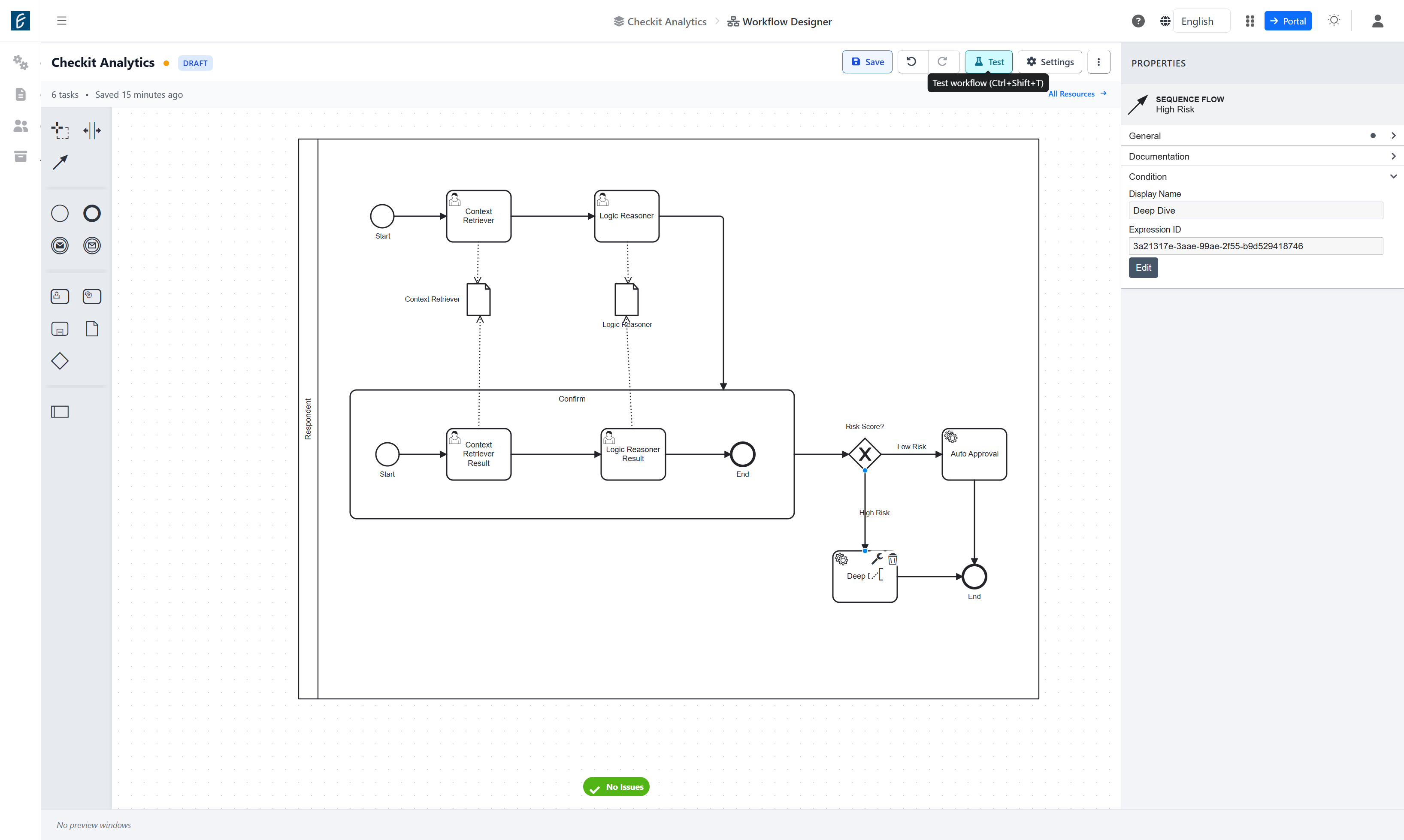This screenshot has width=1404, height=840.
Task: Create a collapsed subprocess from the palette
Action: pyautogui.click(x=60, y=329)
